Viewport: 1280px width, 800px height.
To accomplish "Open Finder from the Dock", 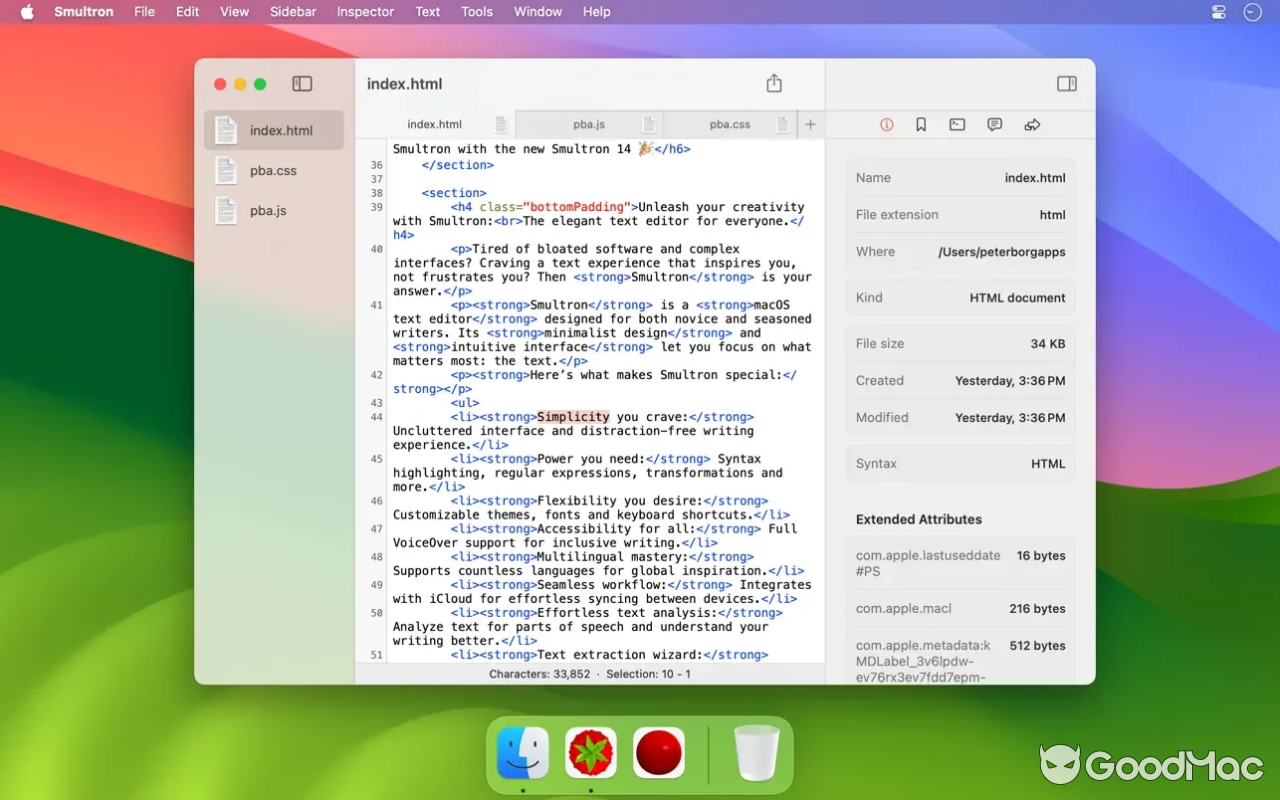I will [522, 752].
